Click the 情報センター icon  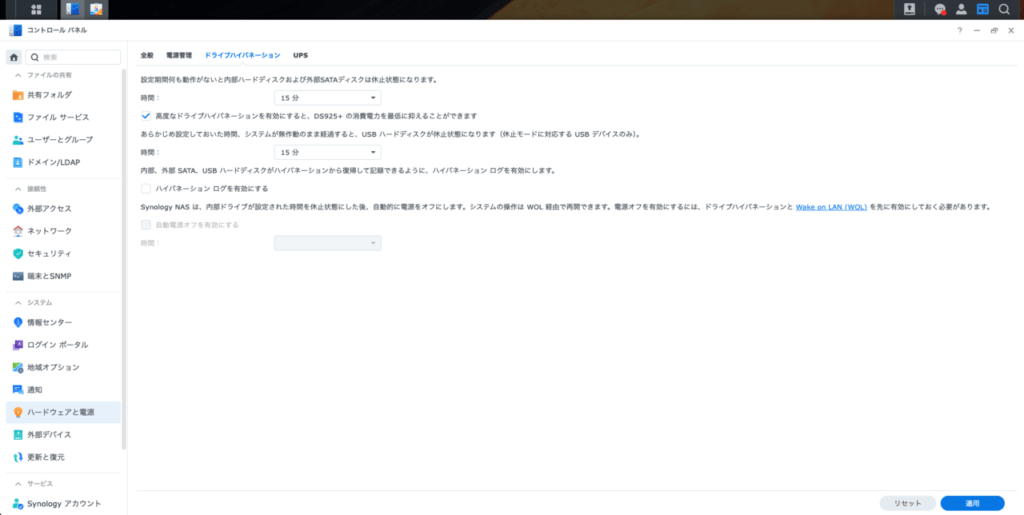point(18,322)
